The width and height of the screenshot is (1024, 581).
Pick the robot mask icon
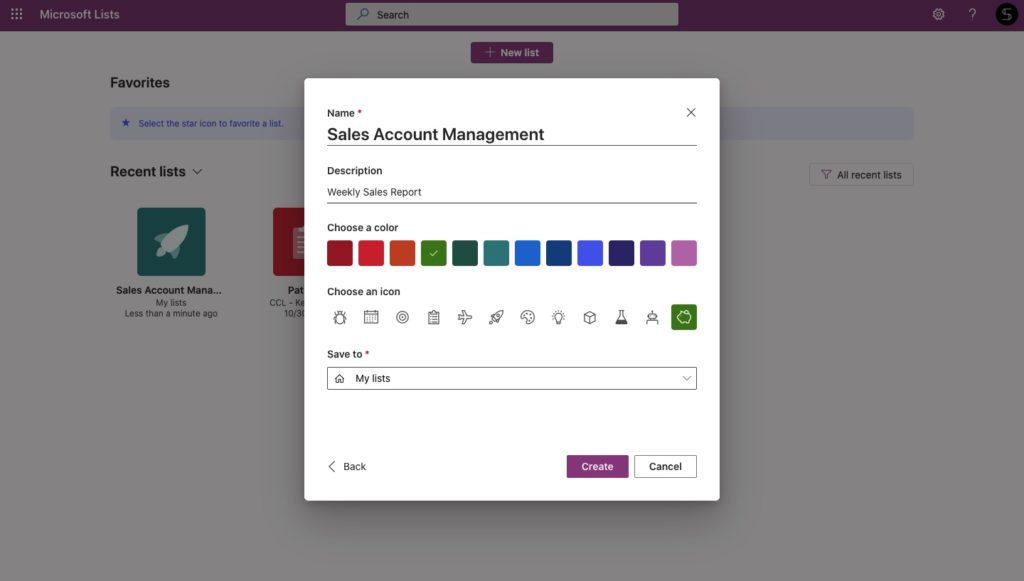tap(652, 317)
